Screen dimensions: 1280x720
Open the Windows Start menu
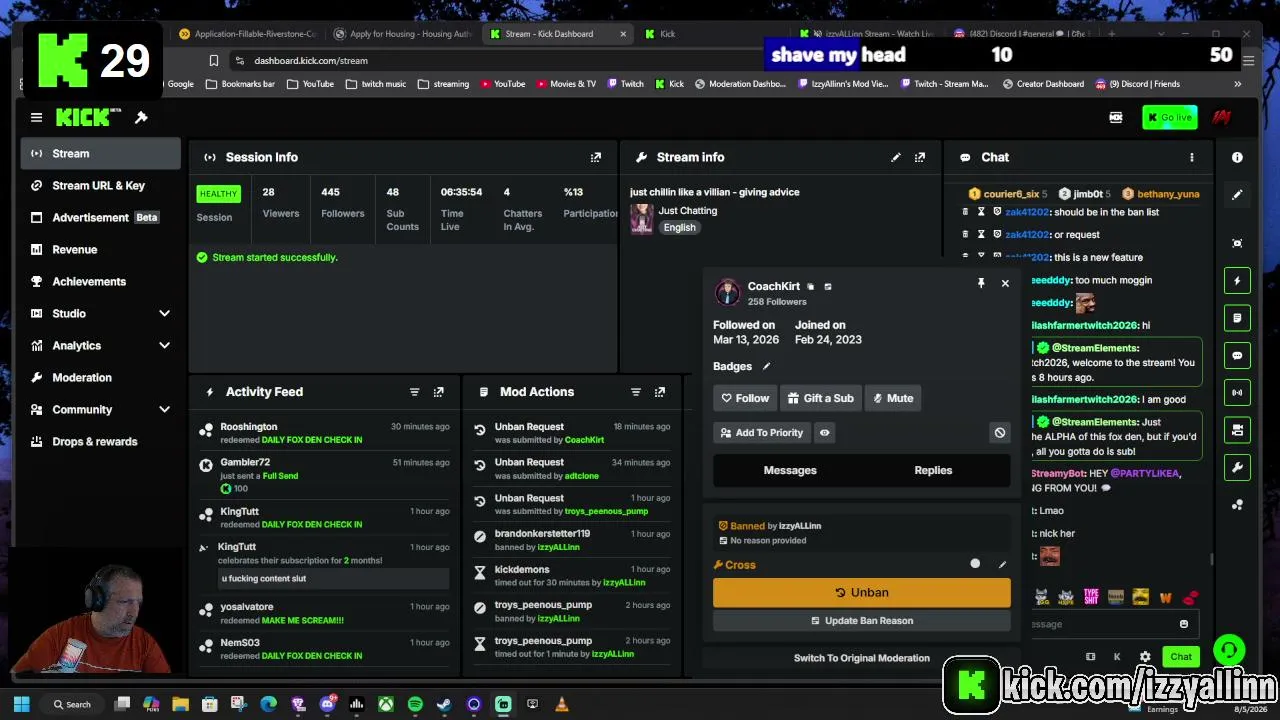[22, 704]
